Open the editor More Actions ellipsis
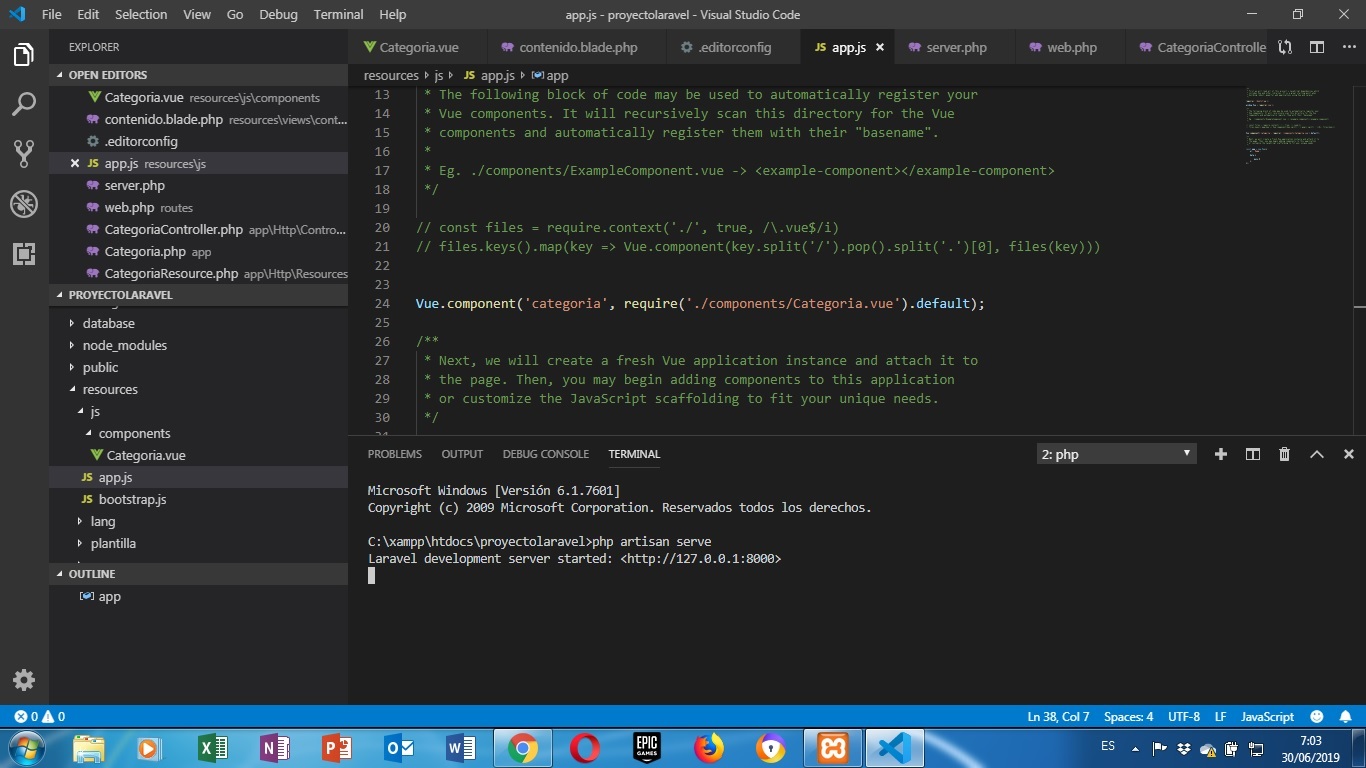The width and height of the screenshot is (1366, 768). coord(1348,47)
